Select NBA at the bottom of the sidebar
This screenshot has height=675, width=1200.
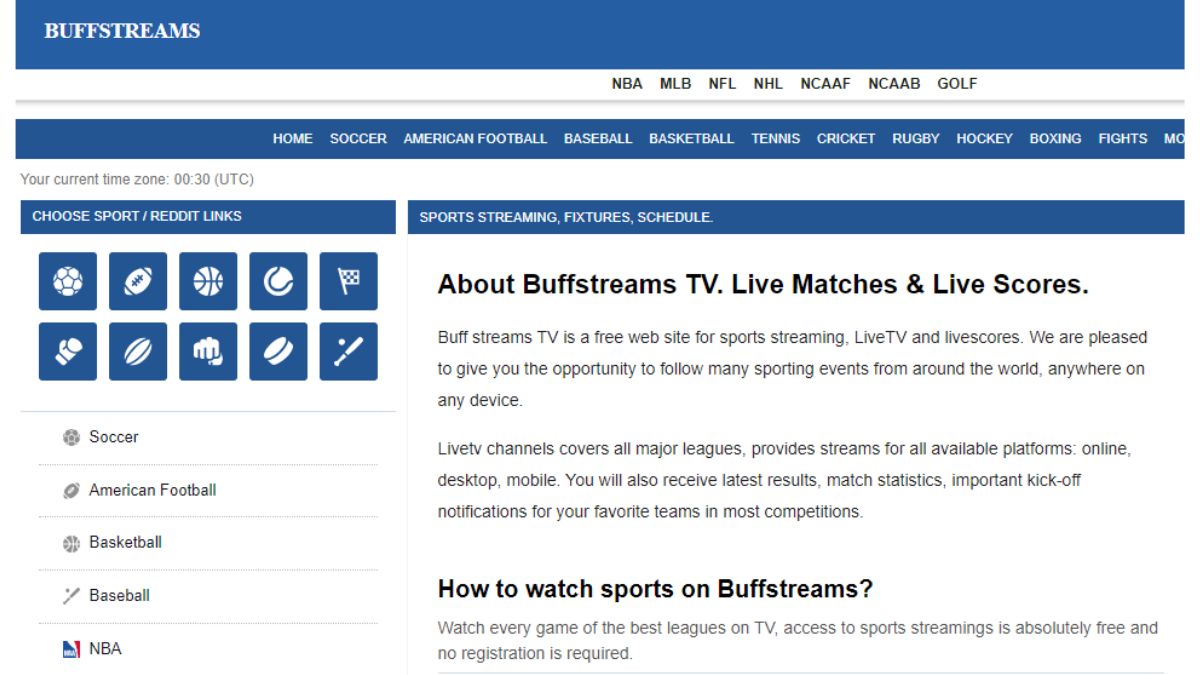106,648
